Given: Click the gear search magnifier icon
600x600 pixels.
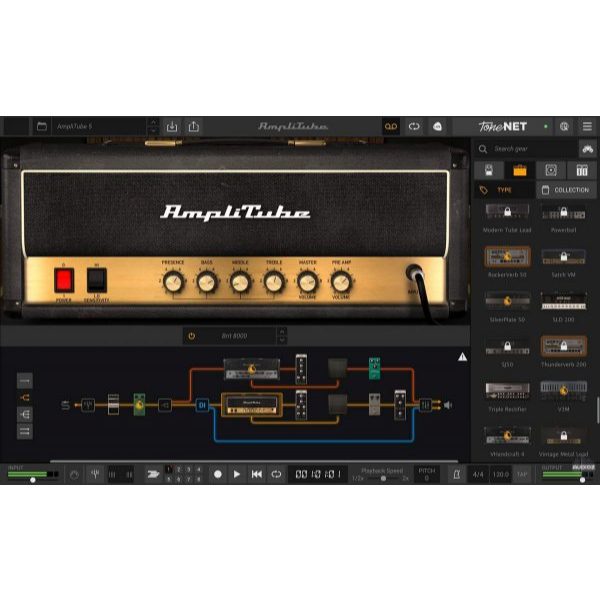Looking at the screenshot, I should click(x=483, y=149).
